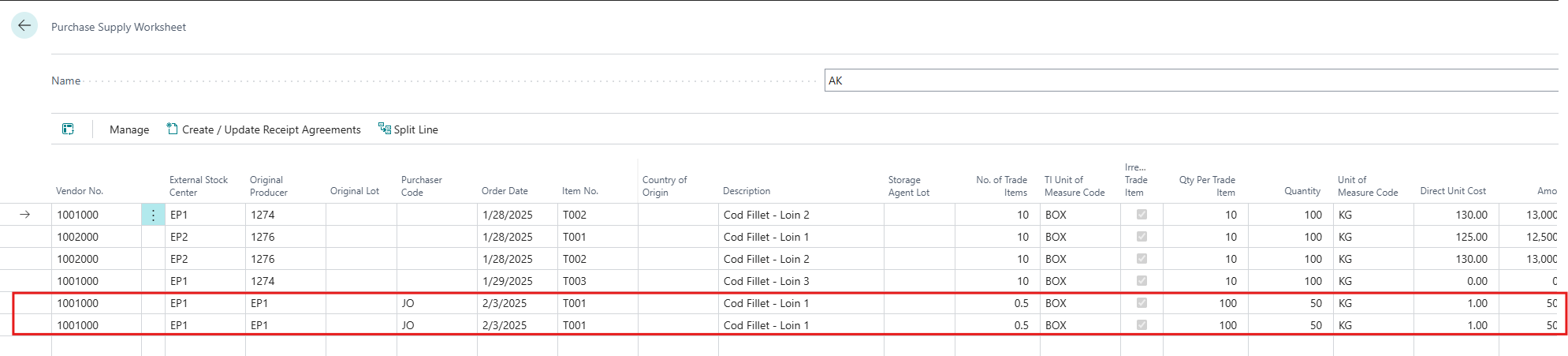Open the Manage menu
The image size is (1568, 356).
(x=129, y=129)
